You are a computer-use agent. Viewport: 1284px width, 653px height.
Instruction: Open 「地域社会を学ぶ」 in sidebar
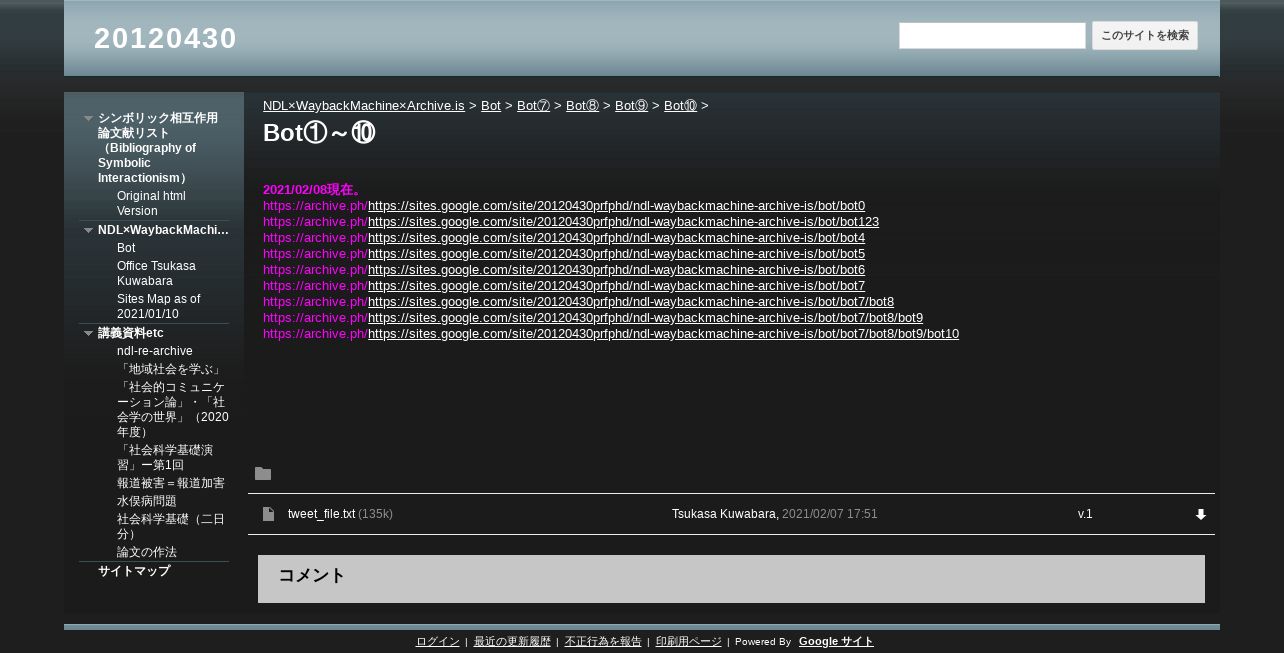click(170, 369)
